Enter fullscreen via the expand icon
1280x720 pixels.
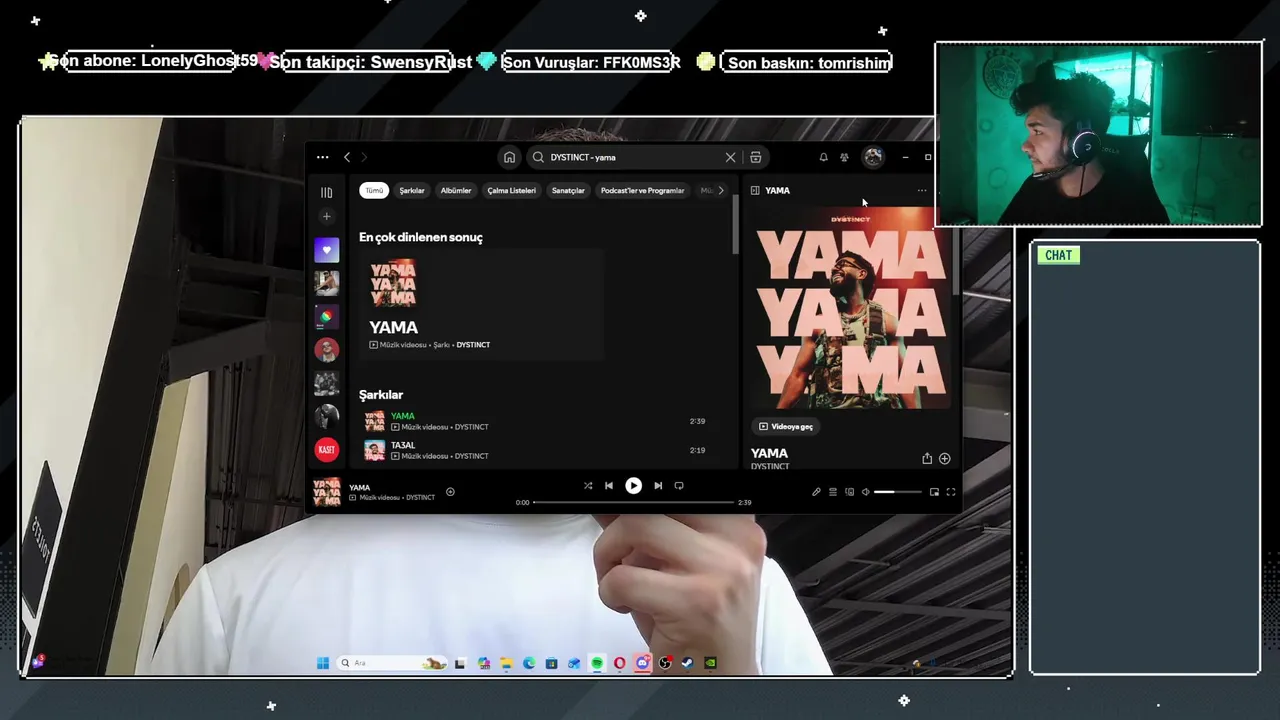[951, 492]
